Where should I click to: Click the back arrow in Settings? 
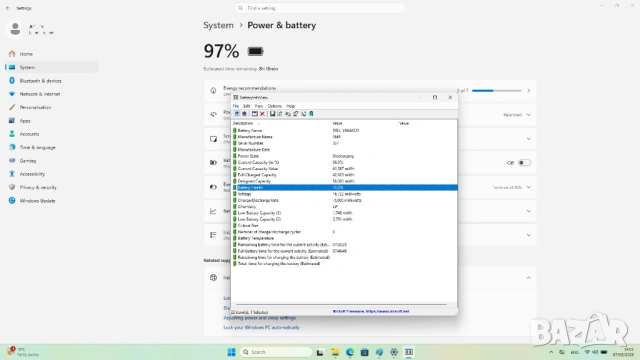point(8,8)
